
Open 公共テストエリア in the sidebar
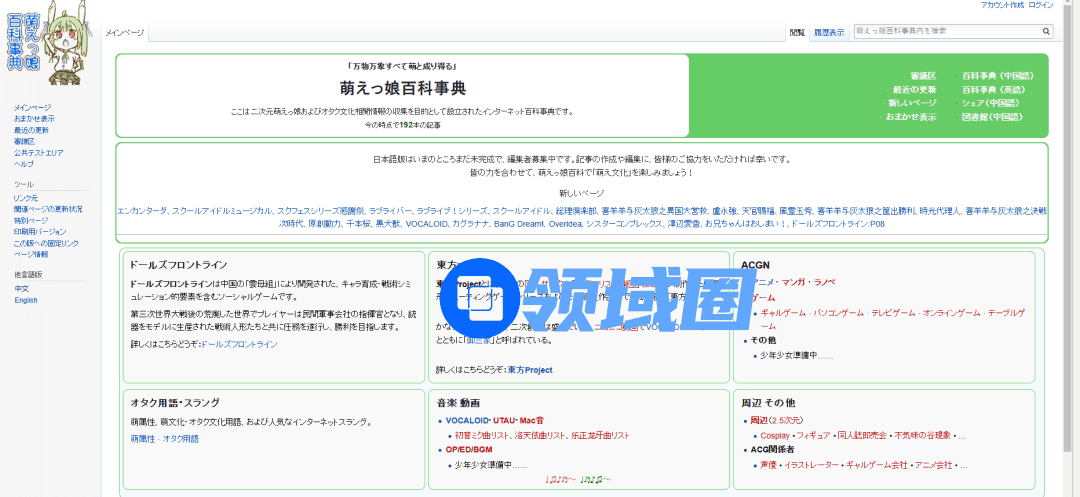[39, 153]
